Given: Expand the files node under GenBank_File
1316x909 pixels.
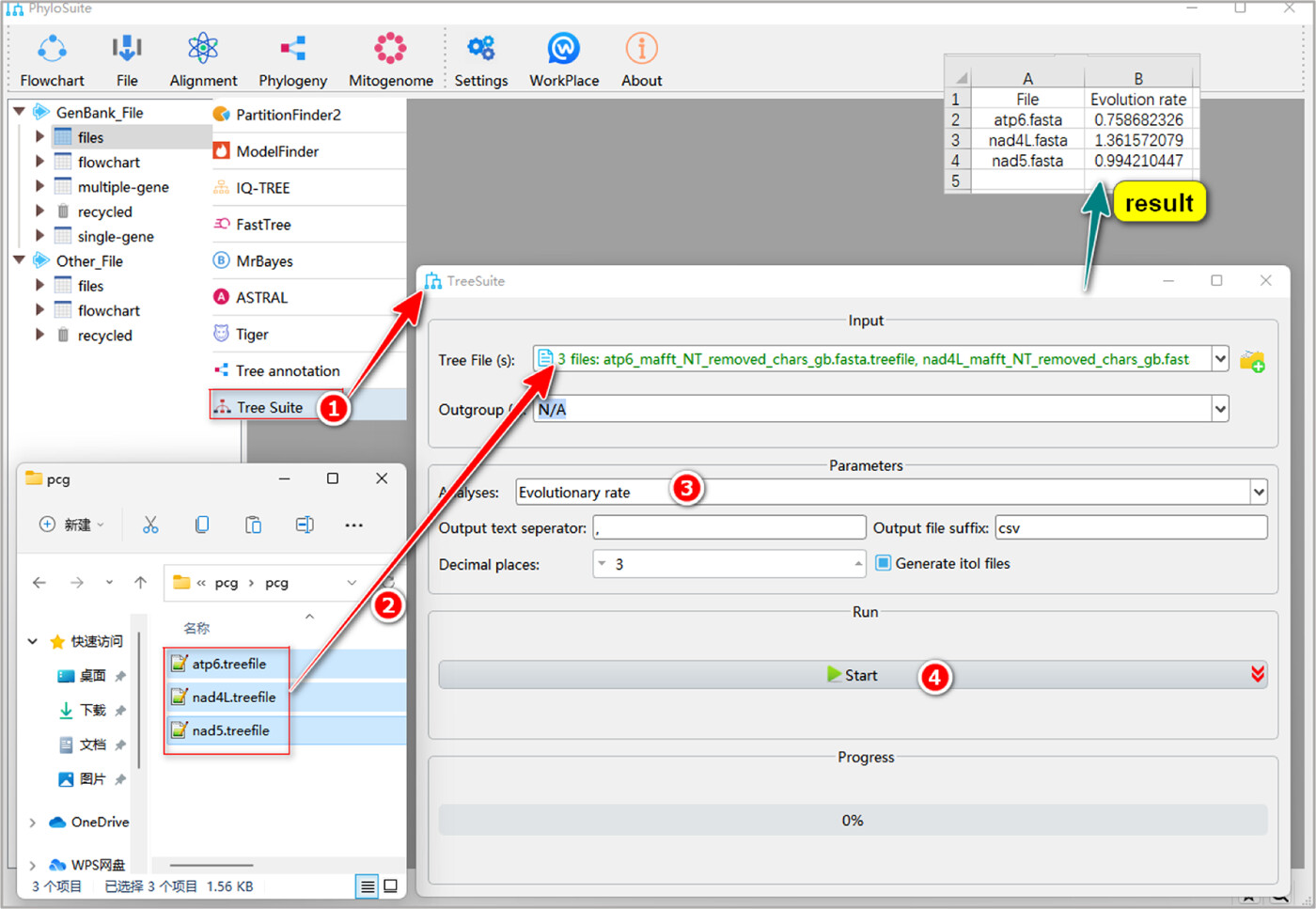Looking at the screenshot, I should click(39, 136).
